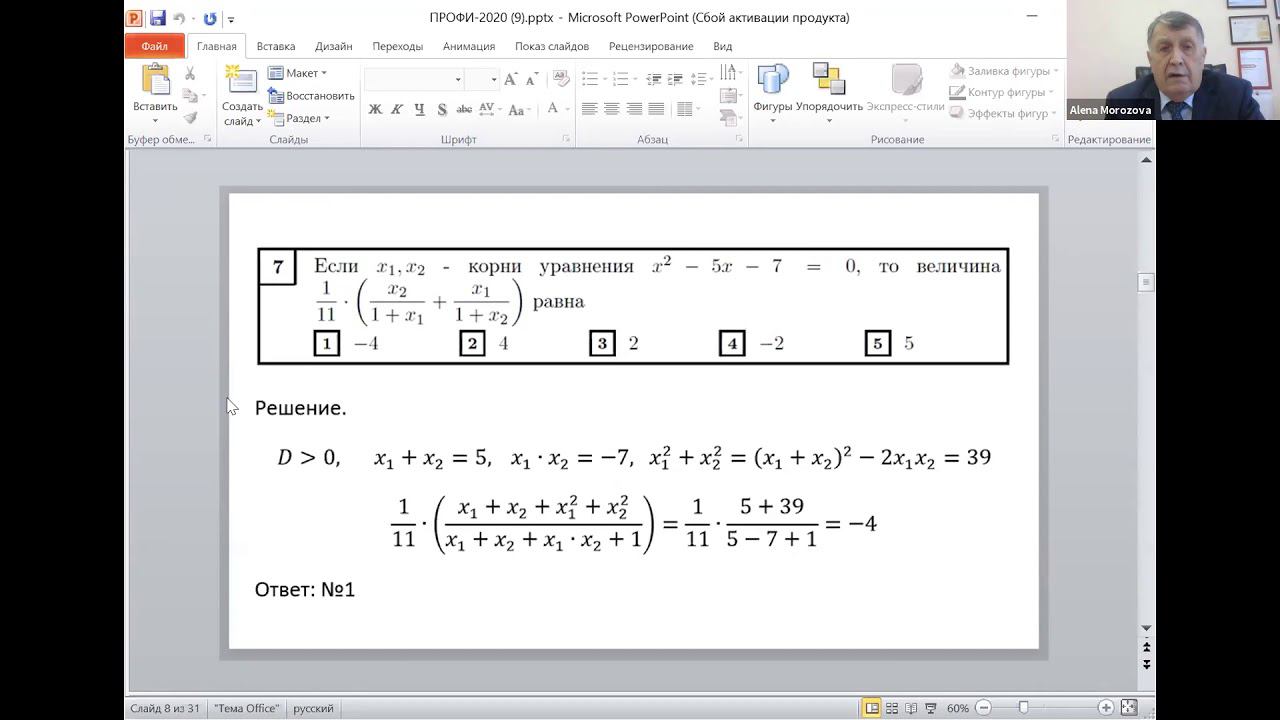Image resolution: width=1280 pixels, height=720 pixels.
Task: Toggle text shadow (S)
Action: [441, 109]
